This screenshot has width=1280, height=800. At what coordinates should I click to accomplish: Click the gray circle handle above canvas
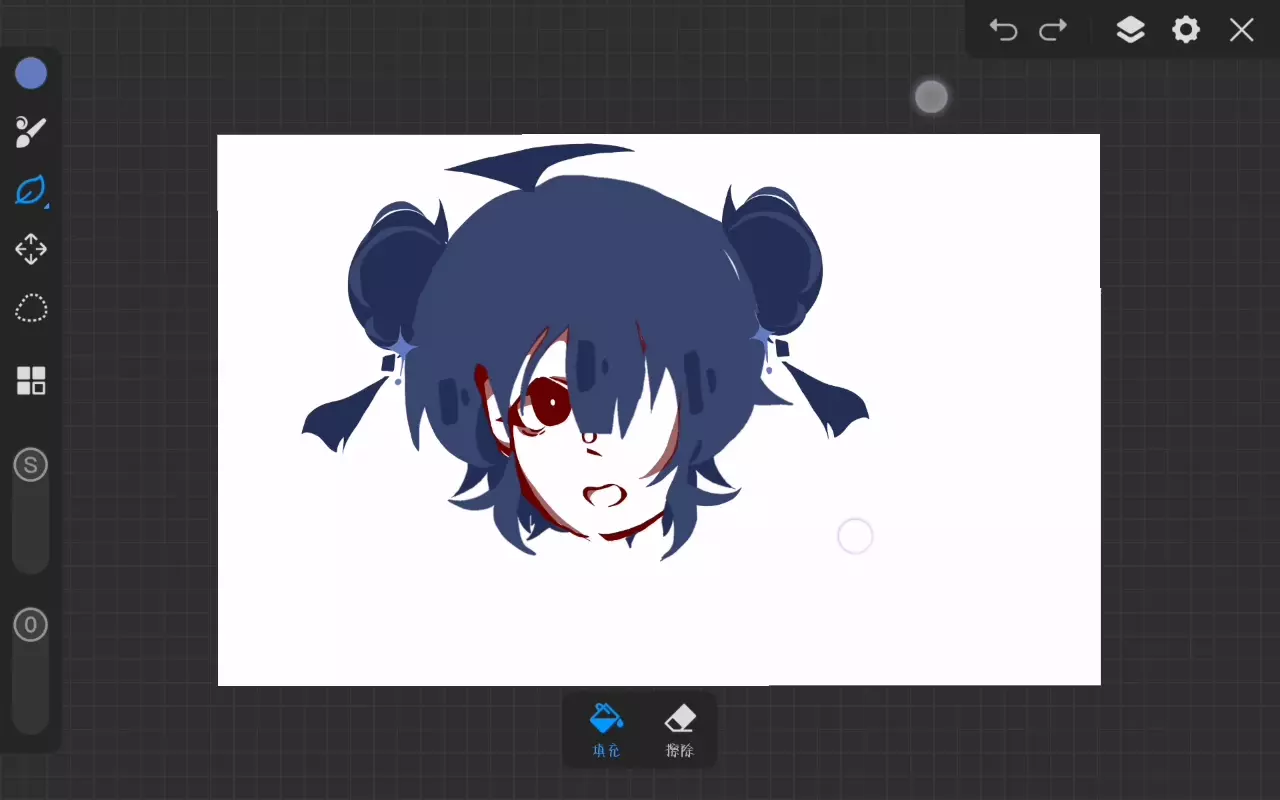[x=931, y=97]
